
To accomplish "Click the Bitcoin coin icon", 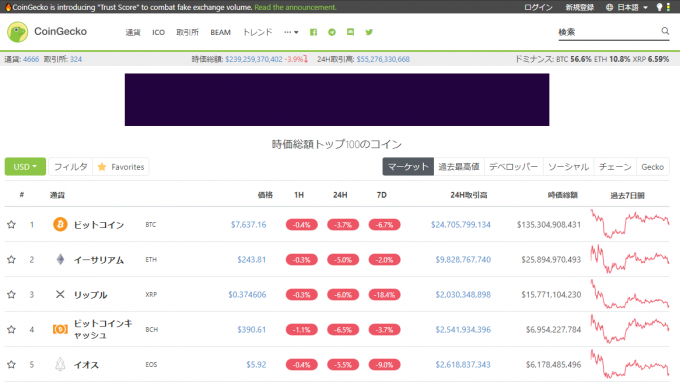I will pos(60,224).
